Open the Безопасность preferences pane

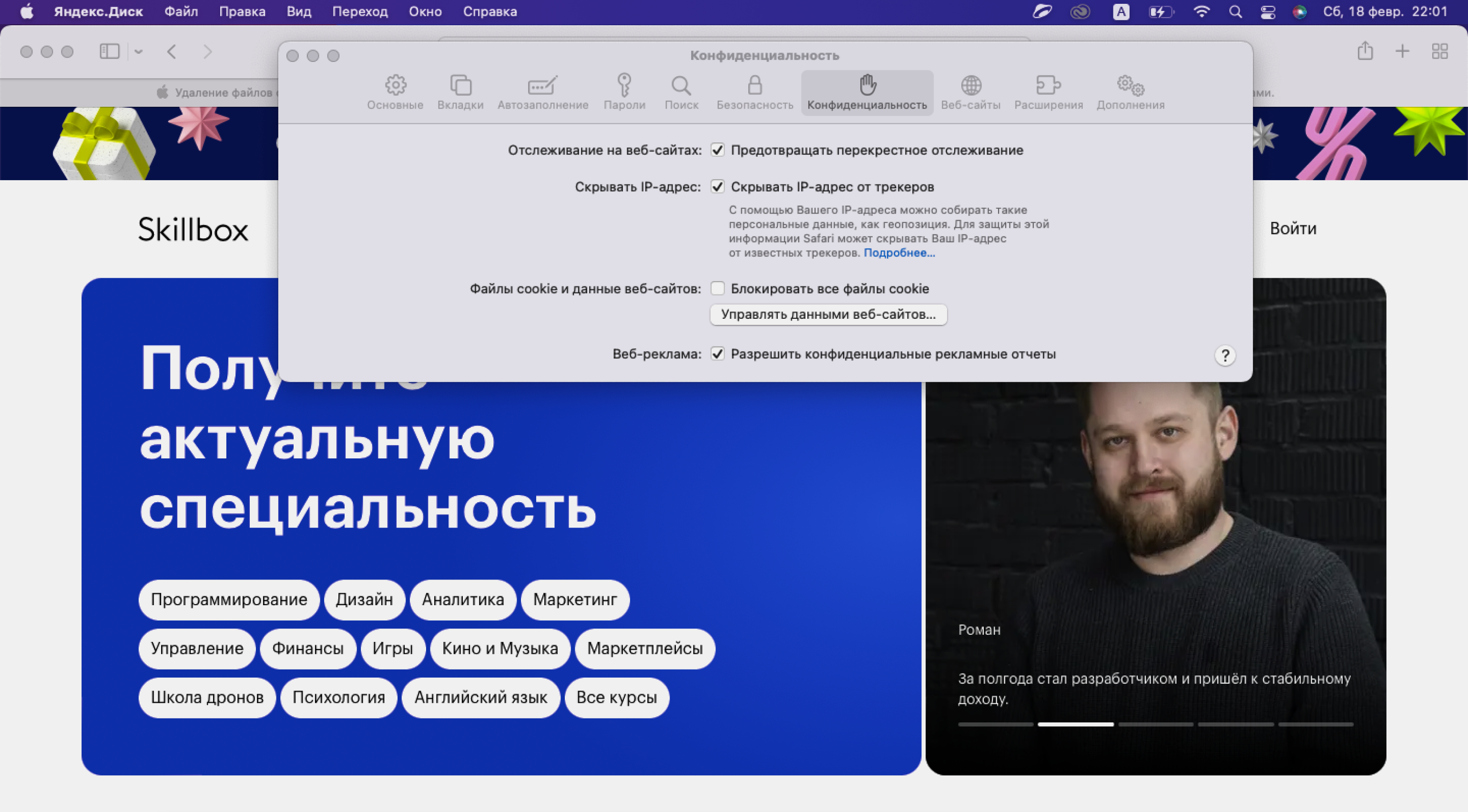tap(754, 92)
